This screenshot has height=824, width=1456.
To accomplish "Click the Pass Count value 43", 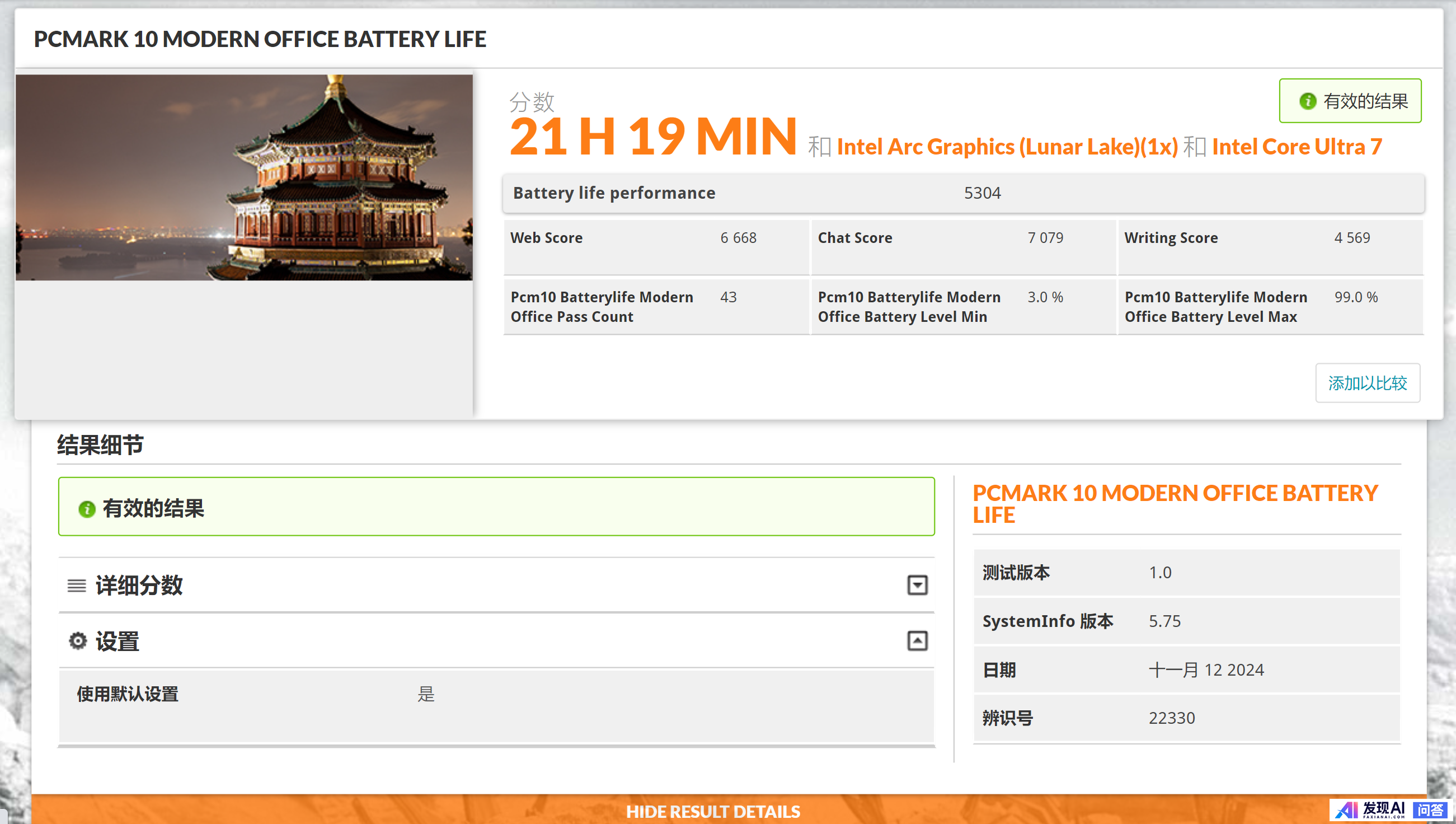I will 729,297.
